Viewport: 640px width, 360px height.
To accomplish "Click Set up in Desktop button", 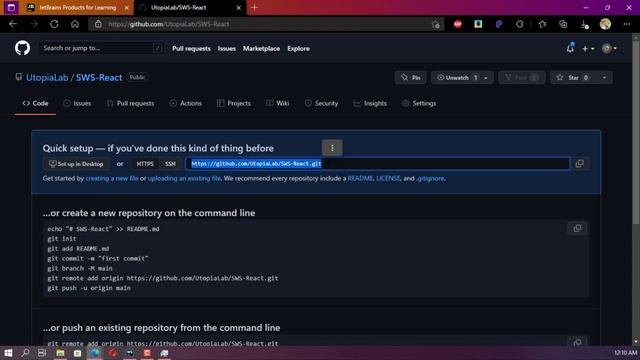I will [x=76, y=164].
